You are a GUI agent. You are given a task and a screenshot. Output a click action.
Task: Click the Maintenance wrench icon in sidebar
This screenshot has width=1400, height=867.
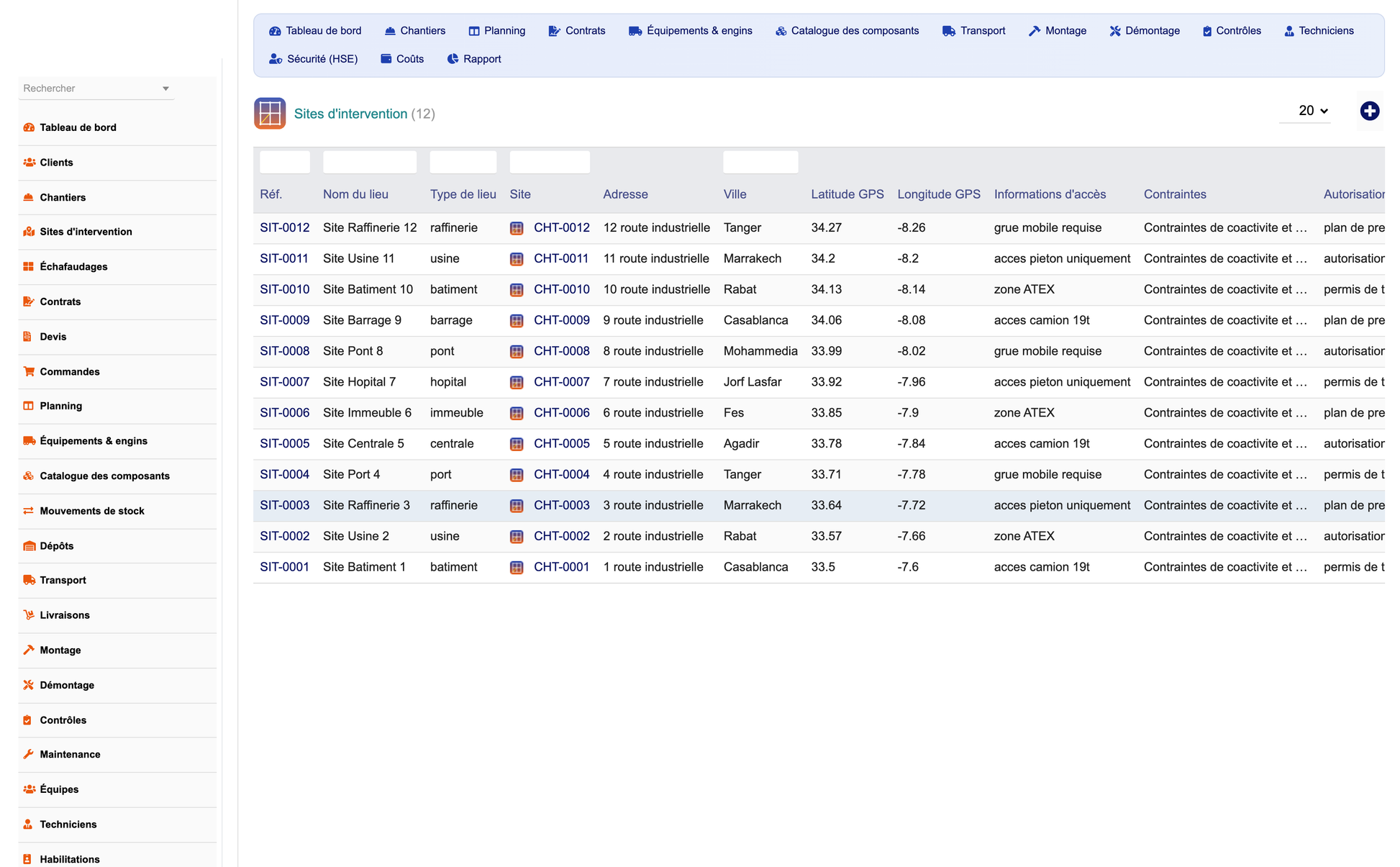click(29, 754)
